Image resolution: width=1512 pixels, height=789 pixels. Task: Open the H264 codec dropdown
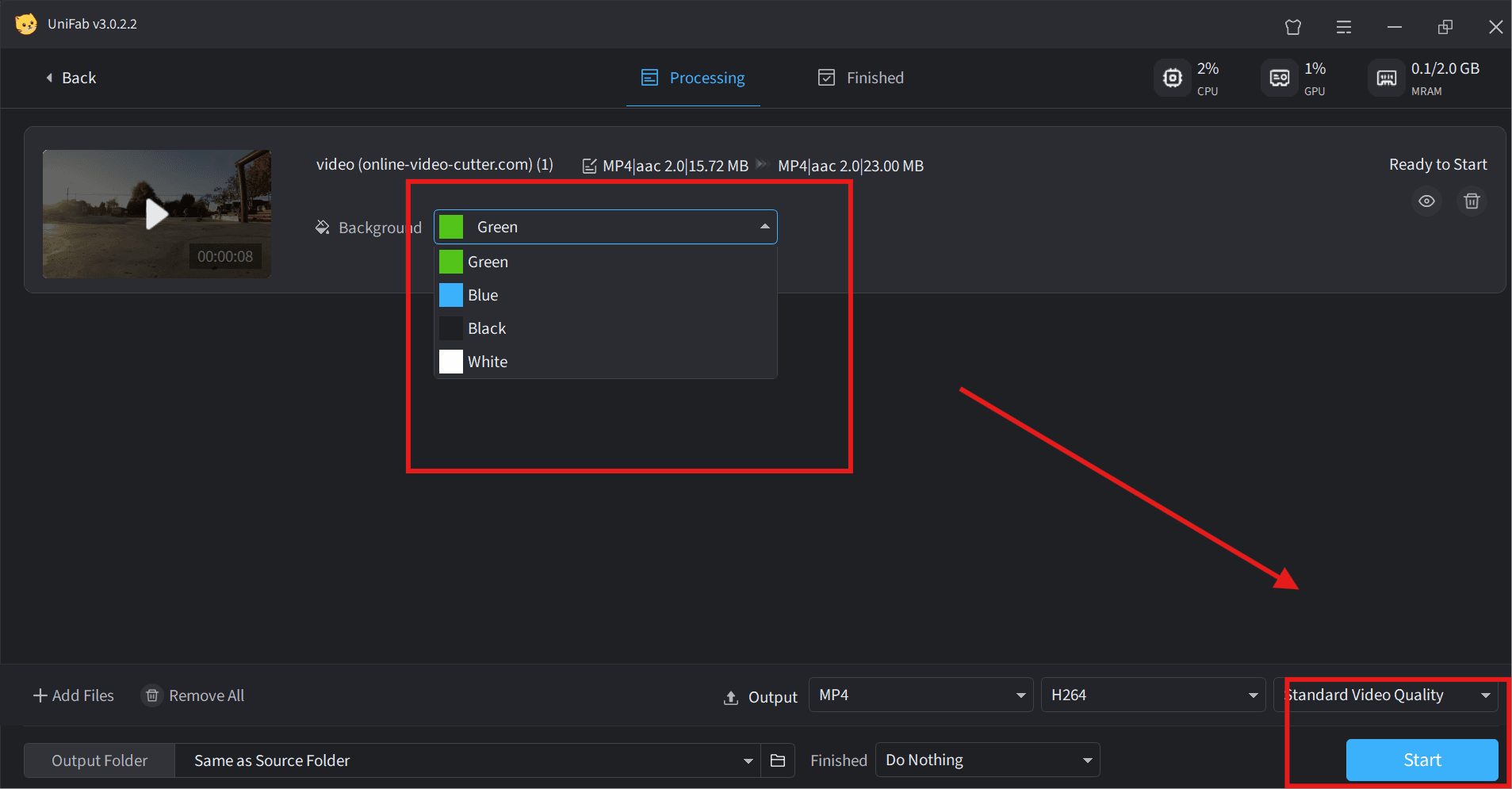coord(1153,695)
